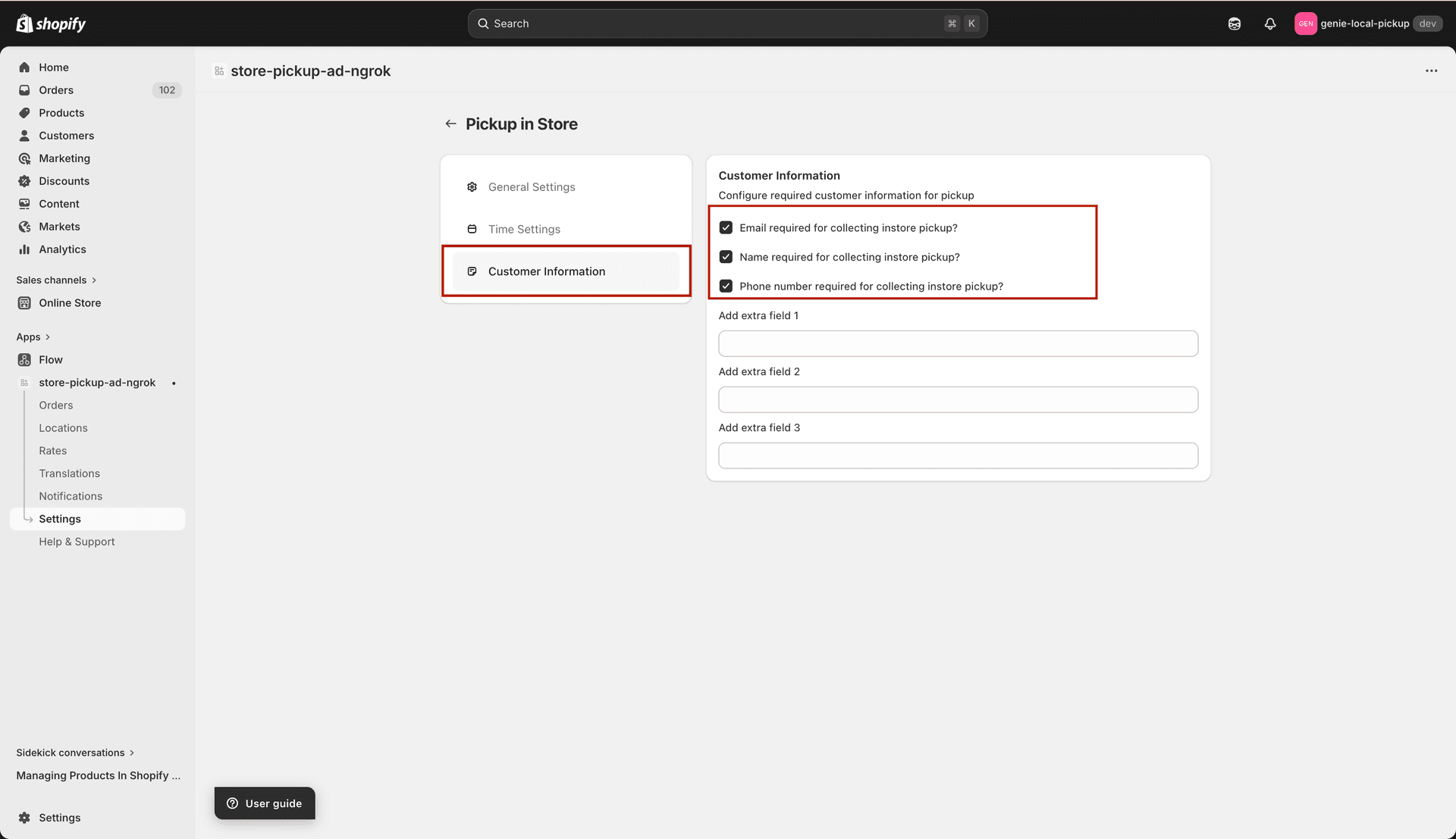Expand the Apps section
The width and height of the screenshot is (1456, 839).
click(x=33, y=337)
